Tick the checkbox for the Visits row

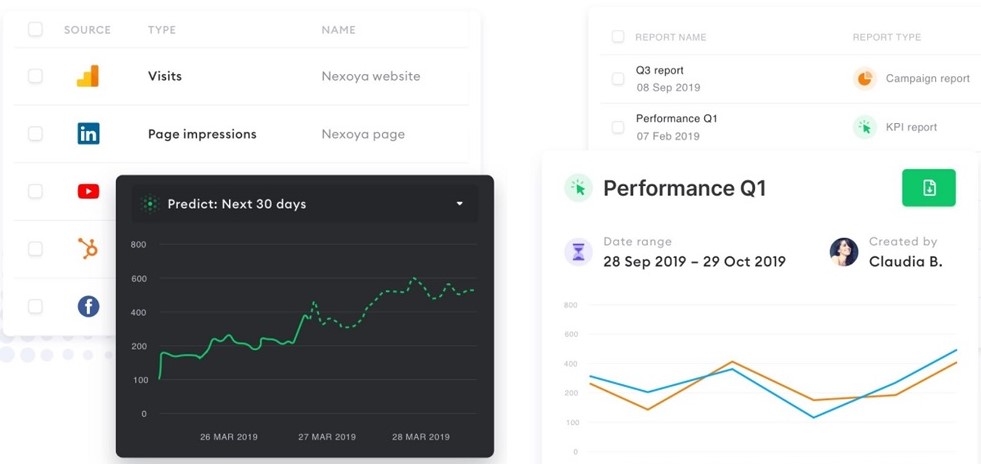35,76
